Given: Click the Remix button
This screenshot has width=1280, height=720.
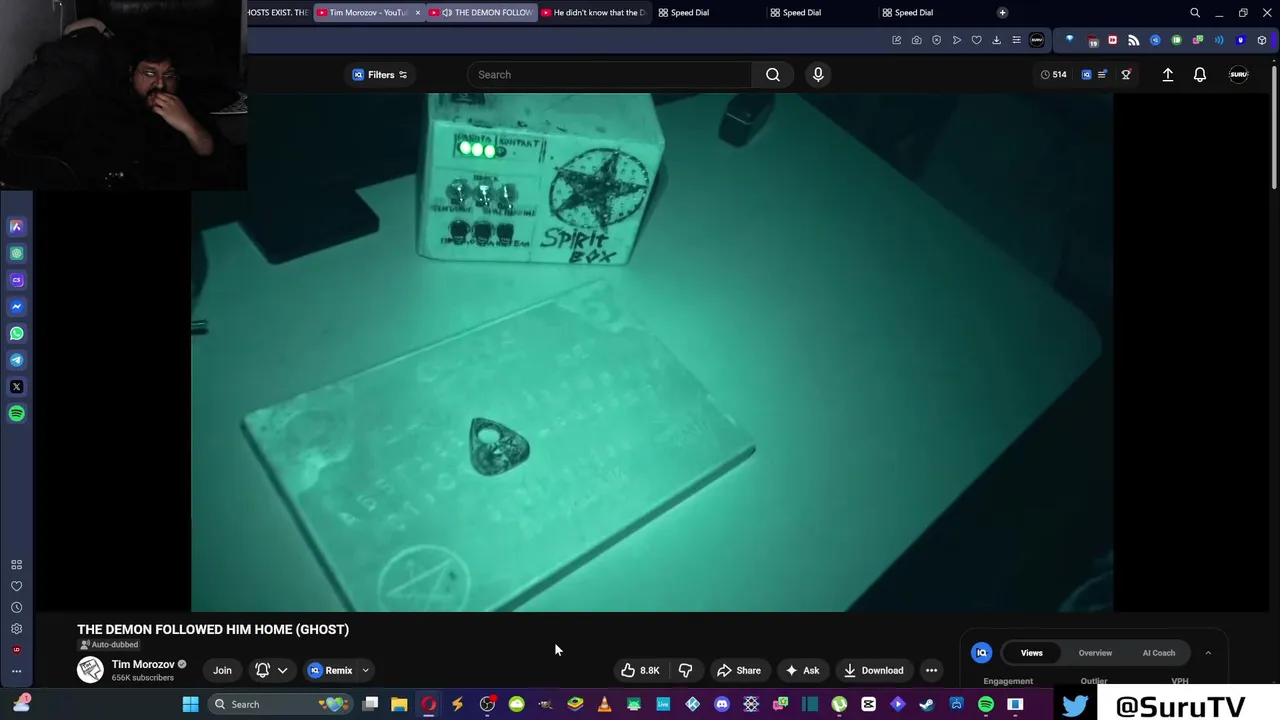Looking at the screenshot, I should click(x=331, y=671).
